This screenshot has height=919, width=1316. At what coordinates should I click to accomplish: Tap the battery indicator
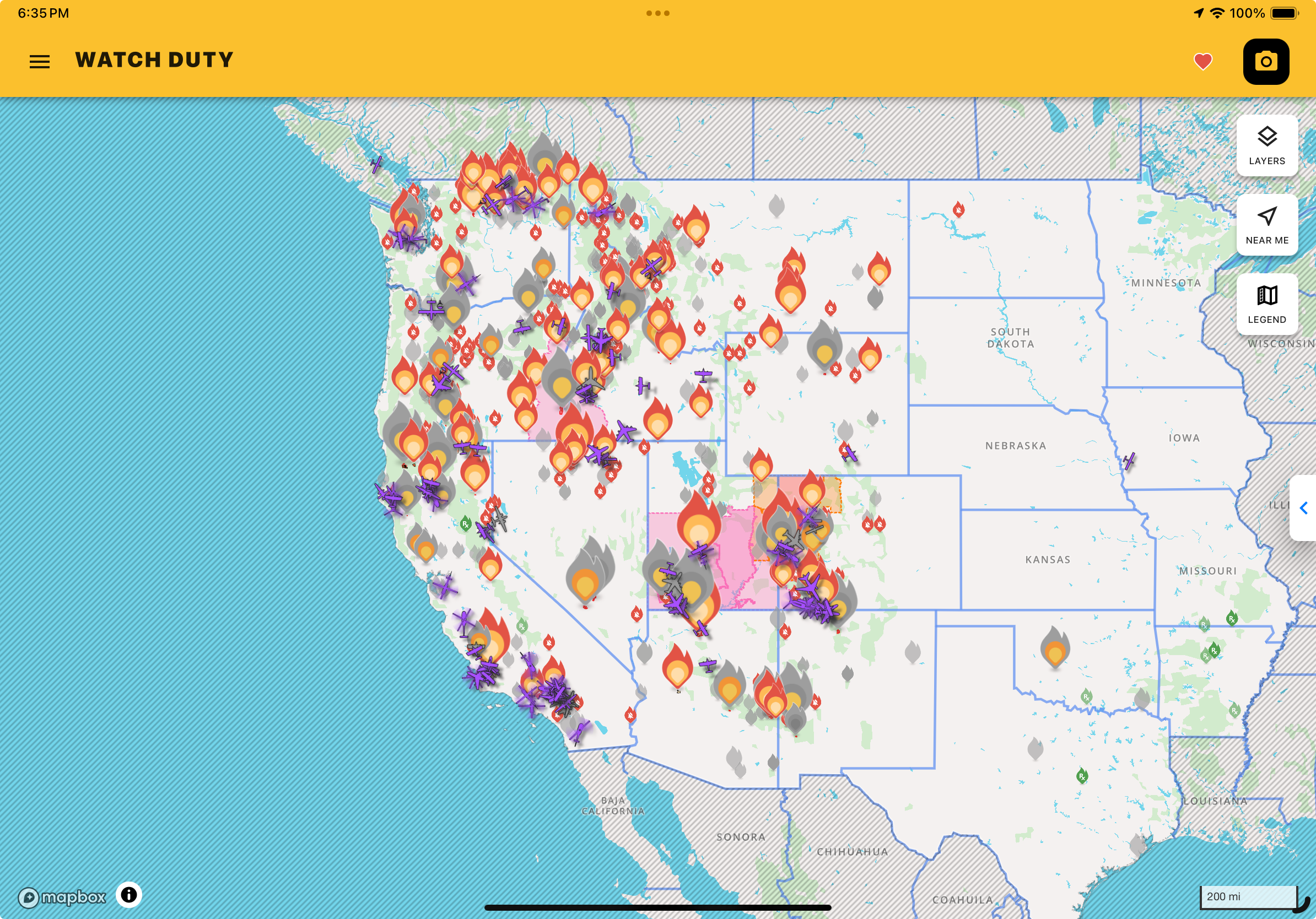pyautogui.click(x=1285, y=13)
